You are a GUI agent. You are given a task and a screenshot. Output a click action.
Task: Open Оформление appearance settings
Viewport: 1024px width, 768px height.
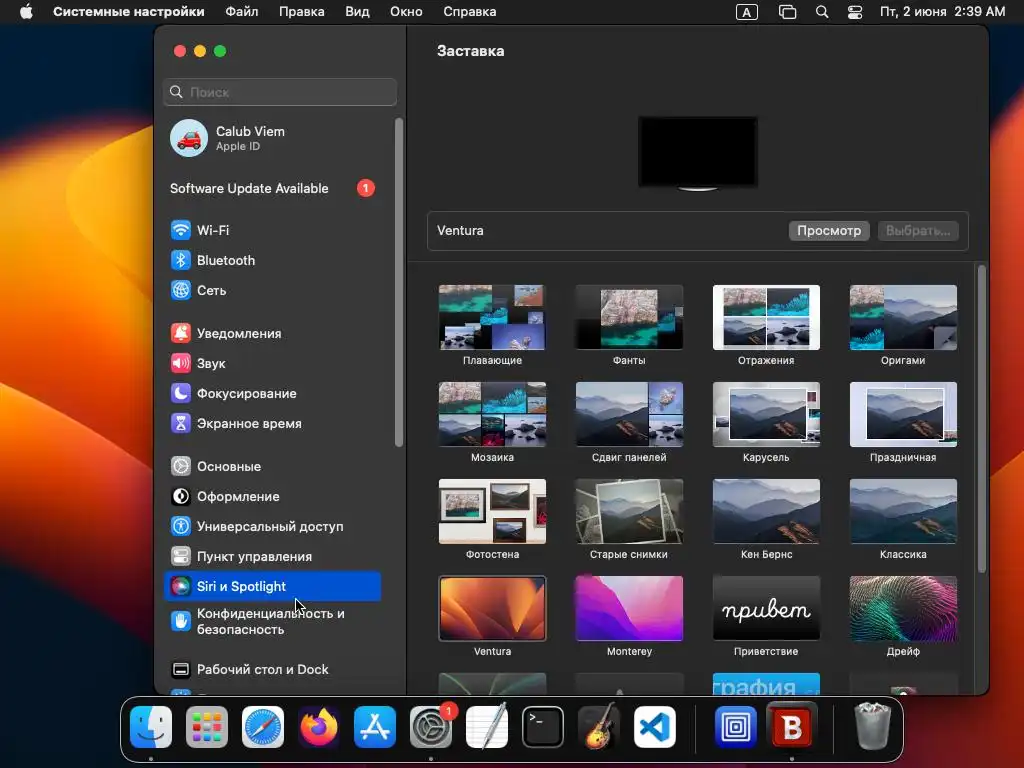[x=272, y=496]
